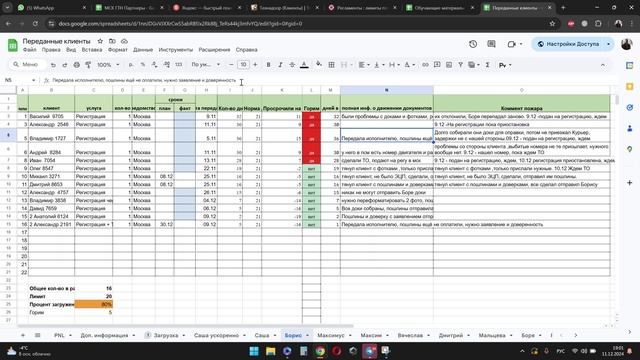Open the Расширения menu
The image size is (640, 360).
pyautogui.click(x=214, y=50)
